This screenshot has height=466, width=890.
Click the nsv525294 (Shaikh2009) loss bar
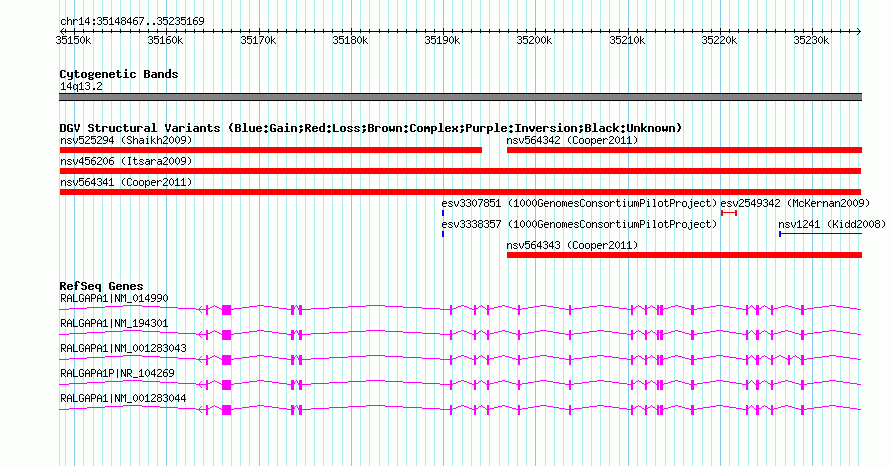point(271,150)
